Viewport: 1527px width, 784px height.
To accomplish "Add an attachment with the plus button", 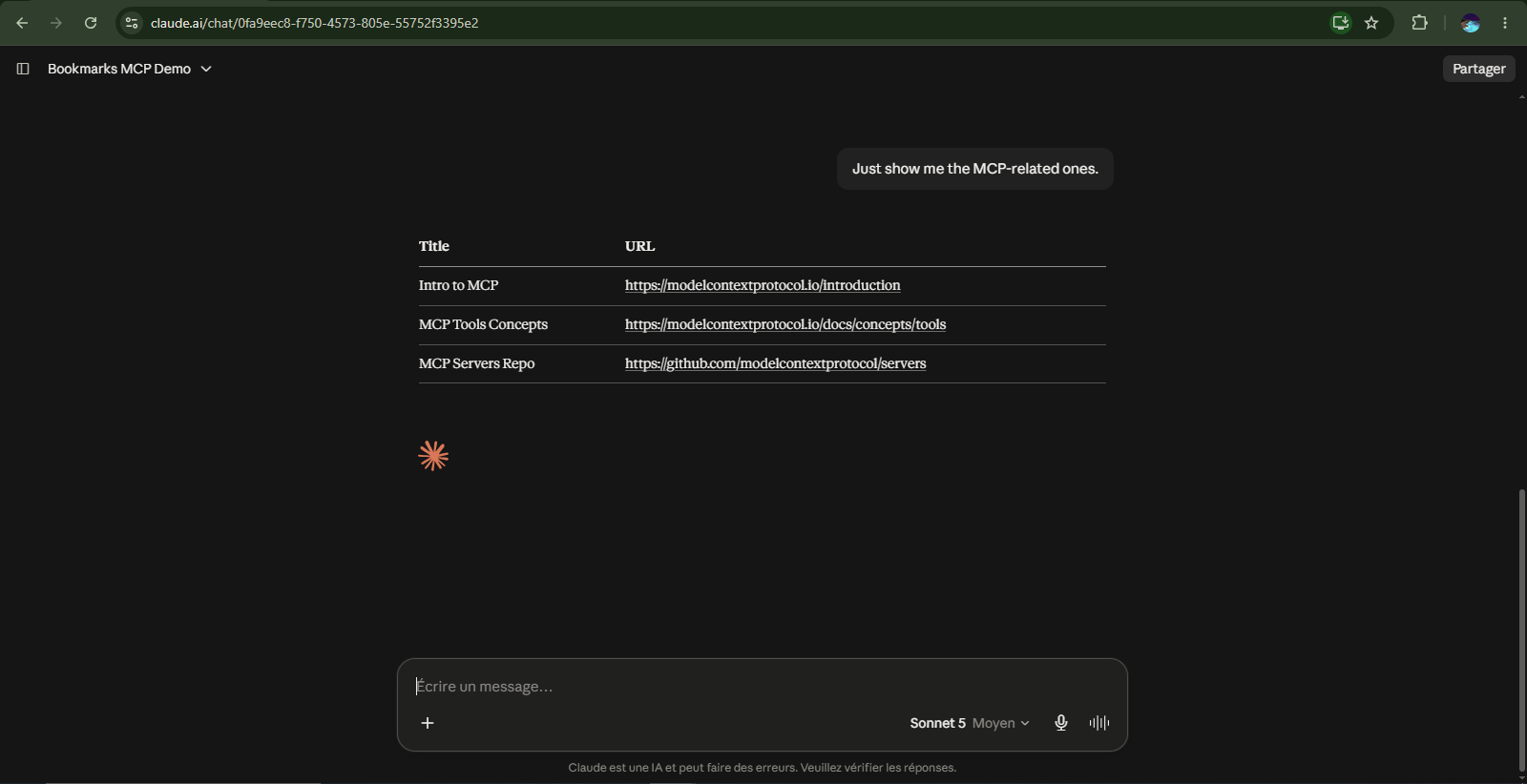I will point(428,723).
